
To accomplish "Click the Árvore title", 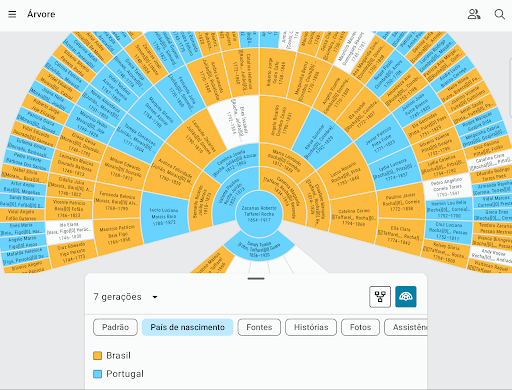I will 41,14.
